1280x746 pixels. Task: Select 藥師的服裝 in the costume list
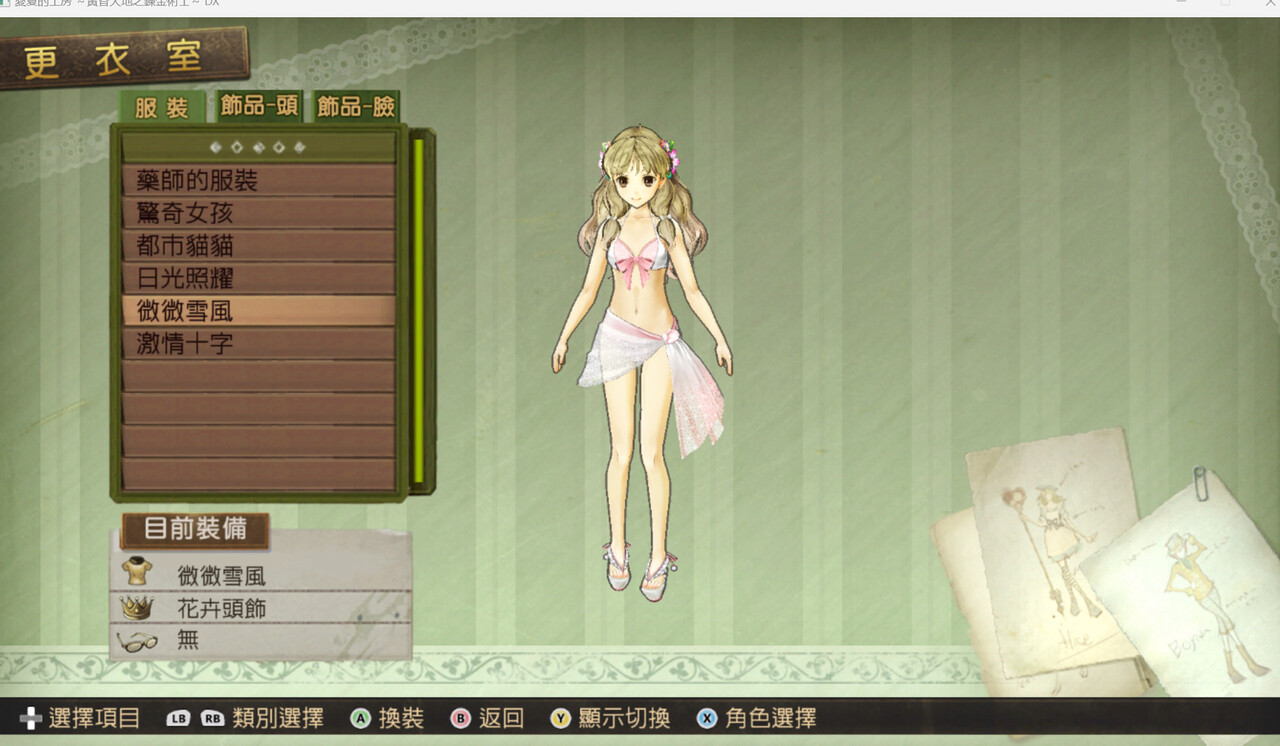click(259, 180)
